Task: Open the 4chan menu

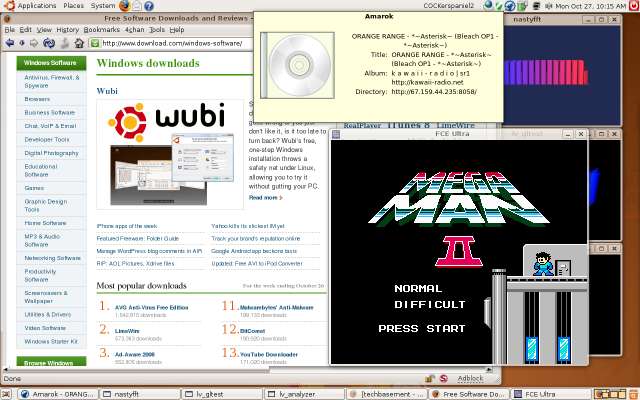Action: click(x=135, y=30)
